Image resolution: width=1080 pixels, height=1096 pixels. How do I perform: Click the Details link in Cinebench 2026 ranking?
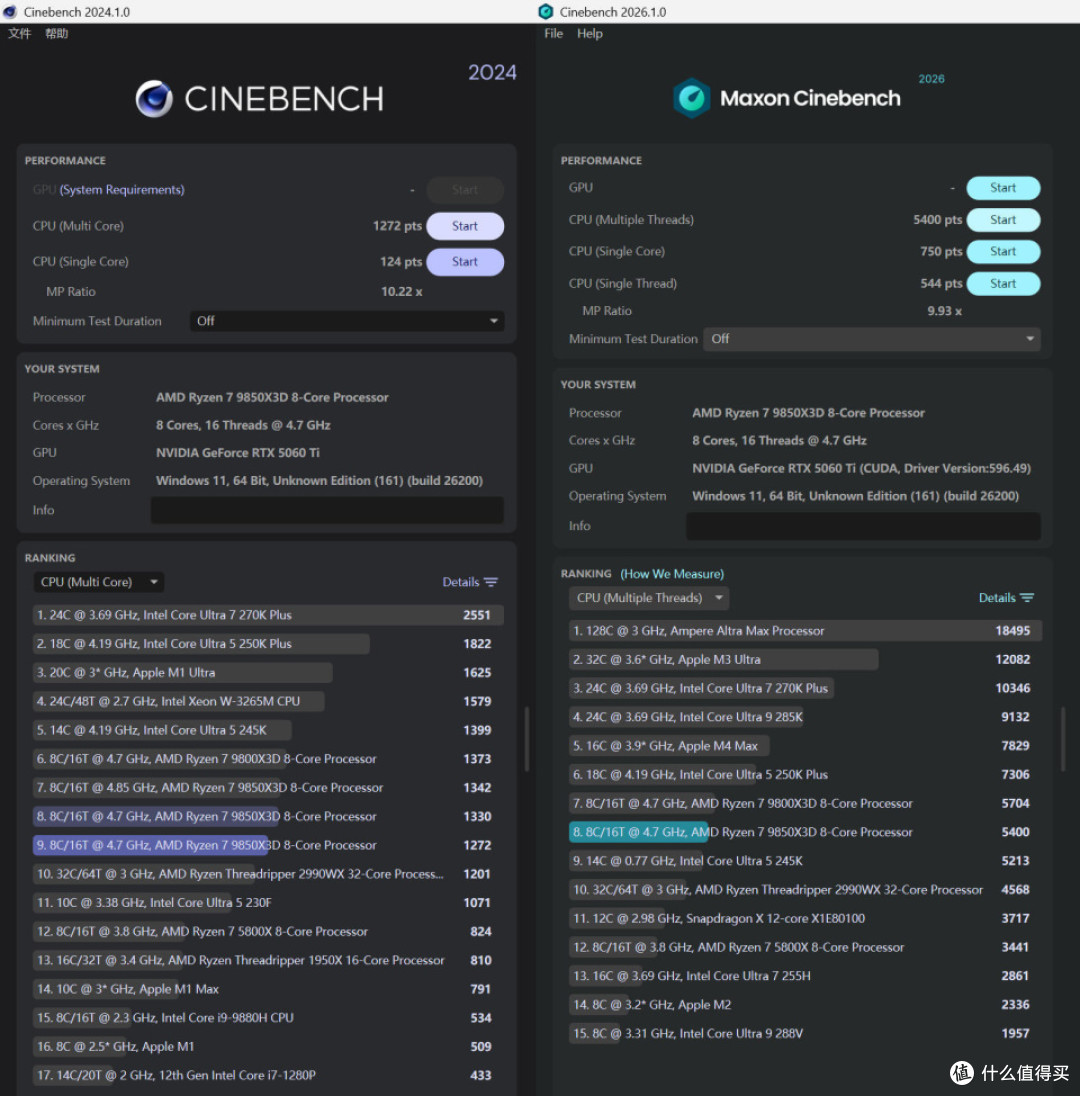[x=997, y=598]
